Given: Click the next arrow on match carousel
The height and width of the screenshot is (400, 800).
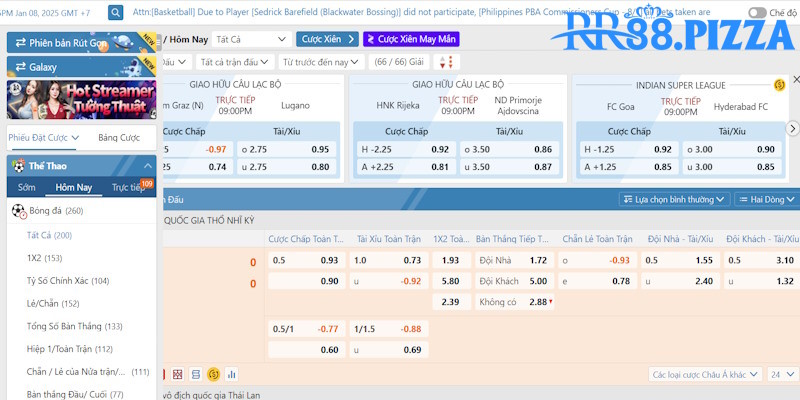Looking at the screenshot, I should click(792, 129).
